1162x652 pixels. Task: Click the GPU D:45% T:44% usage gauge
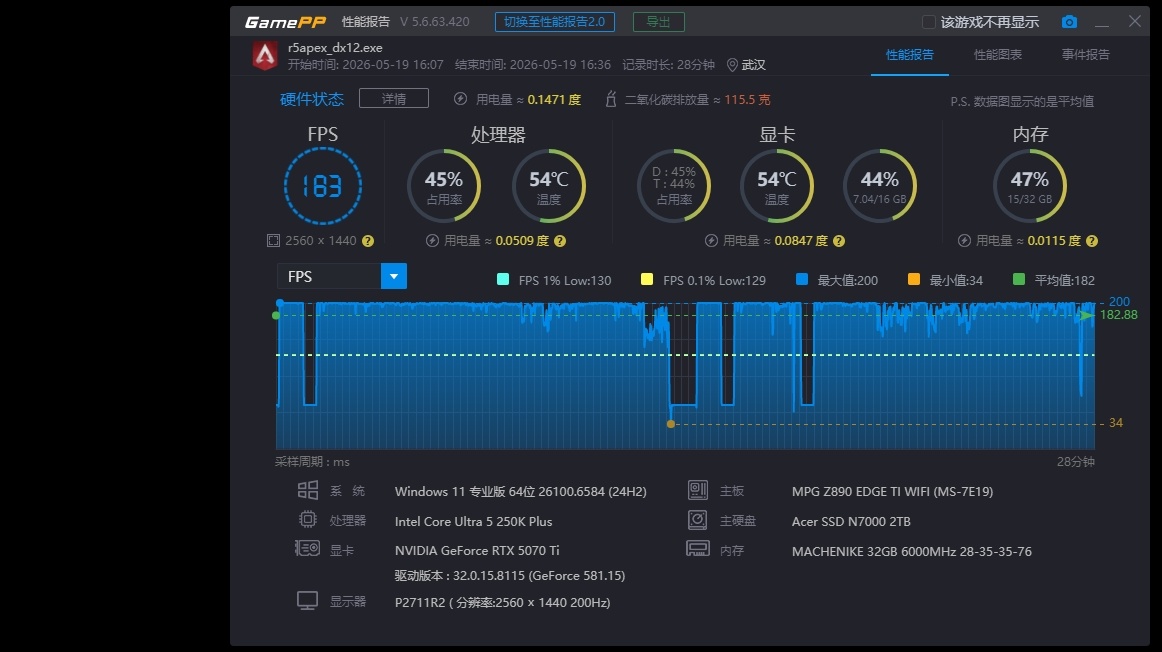coord(674,186)
